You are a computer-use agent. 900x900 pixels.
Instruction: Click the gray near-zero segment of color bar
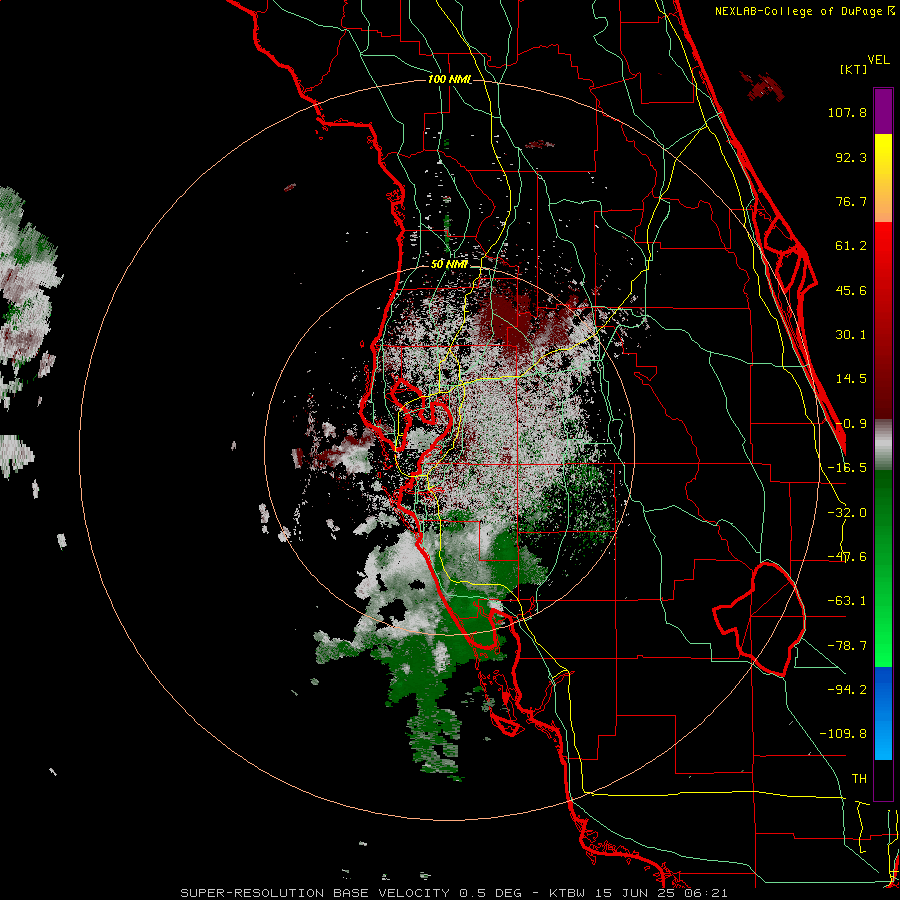tap(883, 445)
